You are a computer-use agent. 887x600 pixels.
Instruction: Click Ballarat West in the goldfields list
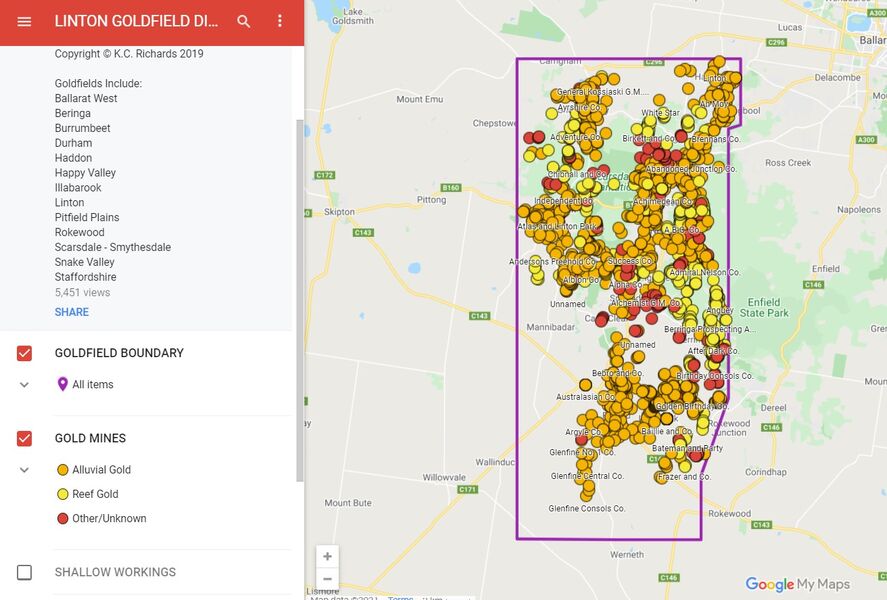pyautogui.click(x=86, y=98)
